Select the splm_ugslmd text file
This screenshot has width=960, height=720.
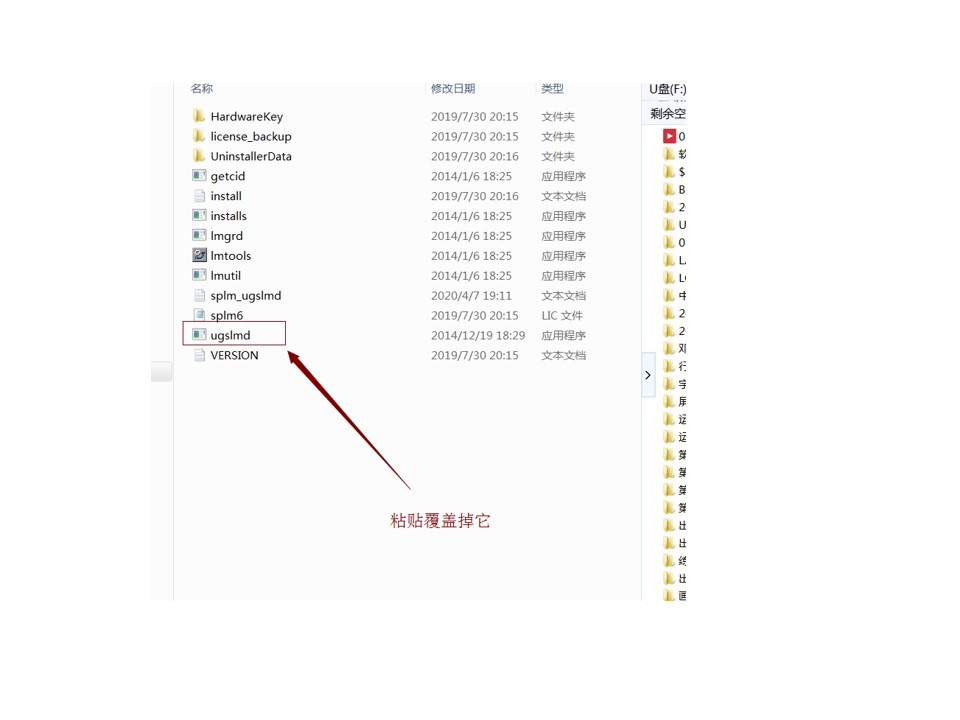[x=246, y=295]
